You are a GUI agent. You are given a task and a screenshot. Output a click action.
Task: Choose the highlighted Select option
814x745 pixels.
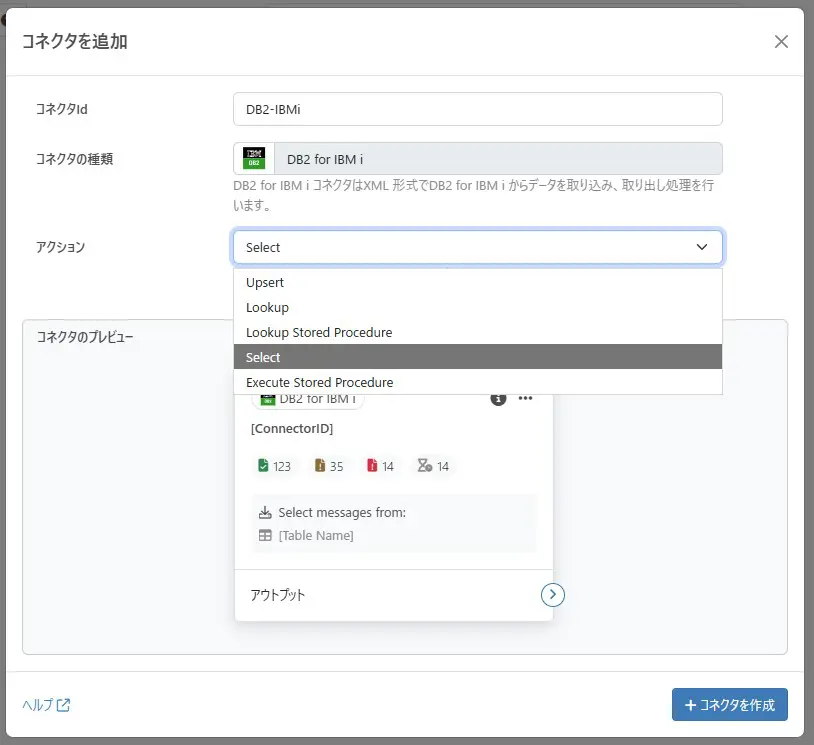pos(478,357)
